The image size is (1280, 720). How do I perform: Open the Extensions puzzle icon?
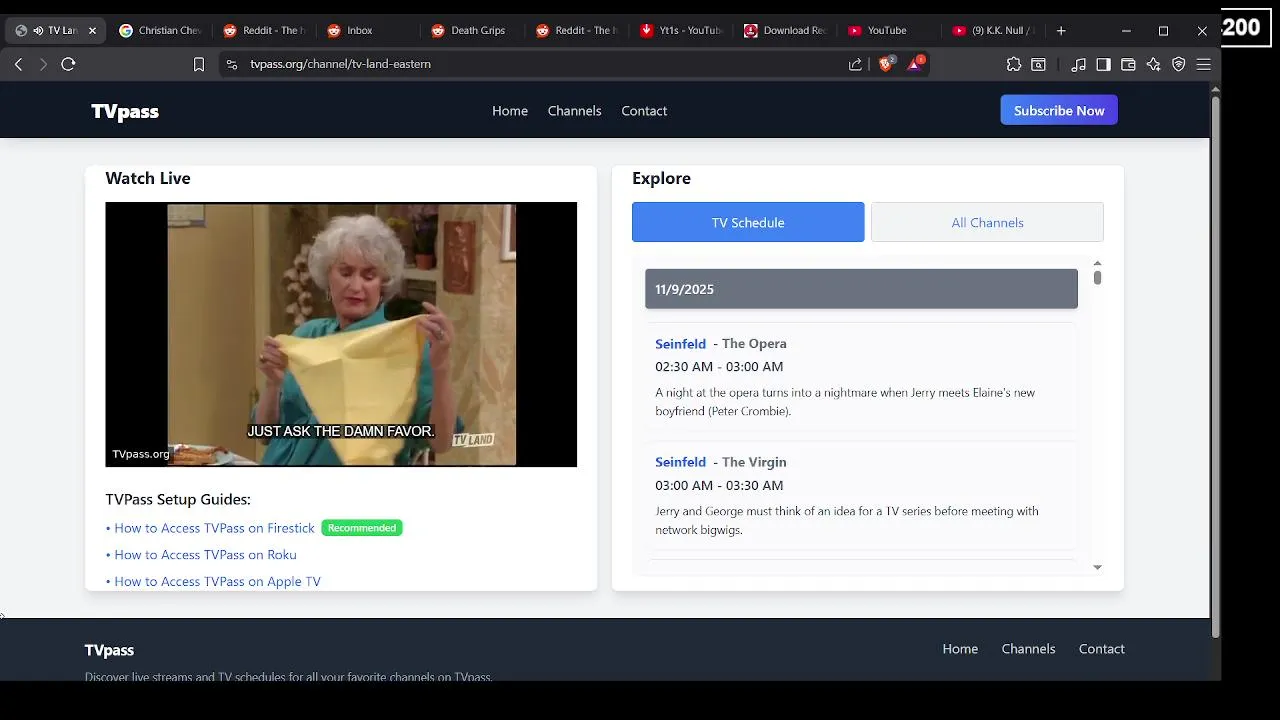point(1014,64)
